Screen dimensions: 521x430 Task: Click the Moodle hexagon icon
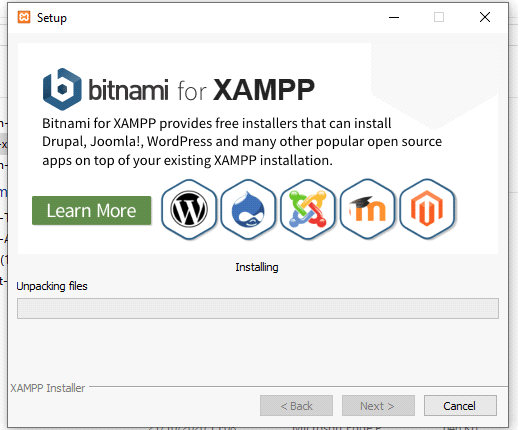(x=367, y=209)
